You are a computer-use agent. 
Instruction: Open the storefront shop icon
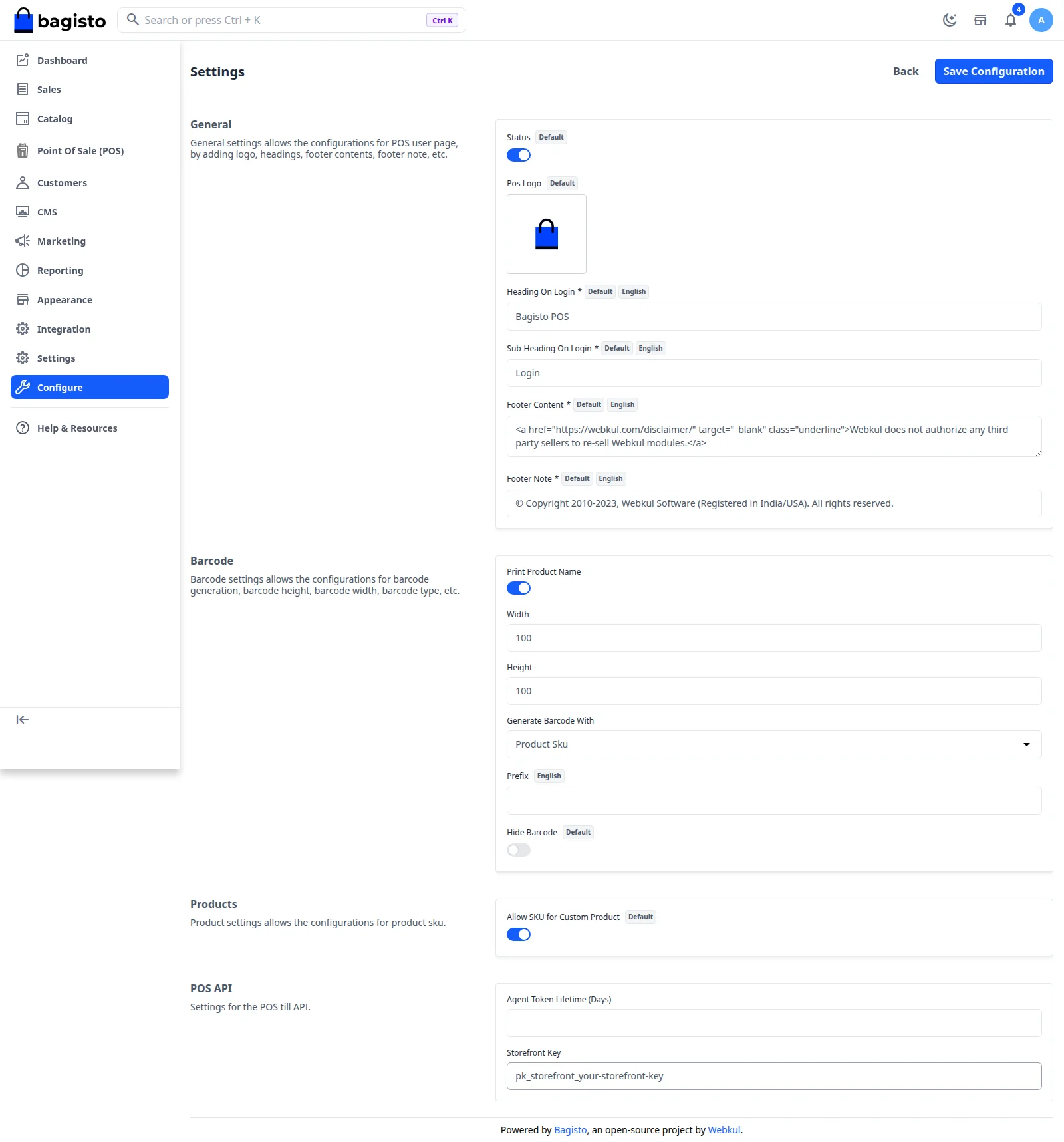pyautogui.click(x=980, y=20)
